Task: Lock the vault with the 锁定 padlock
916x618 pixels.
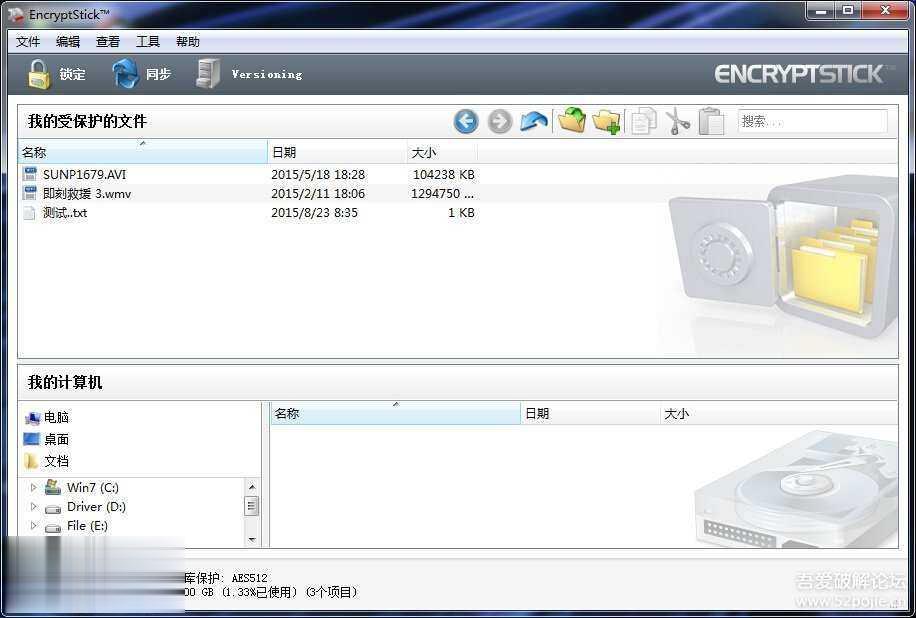Action: (56, 74)
